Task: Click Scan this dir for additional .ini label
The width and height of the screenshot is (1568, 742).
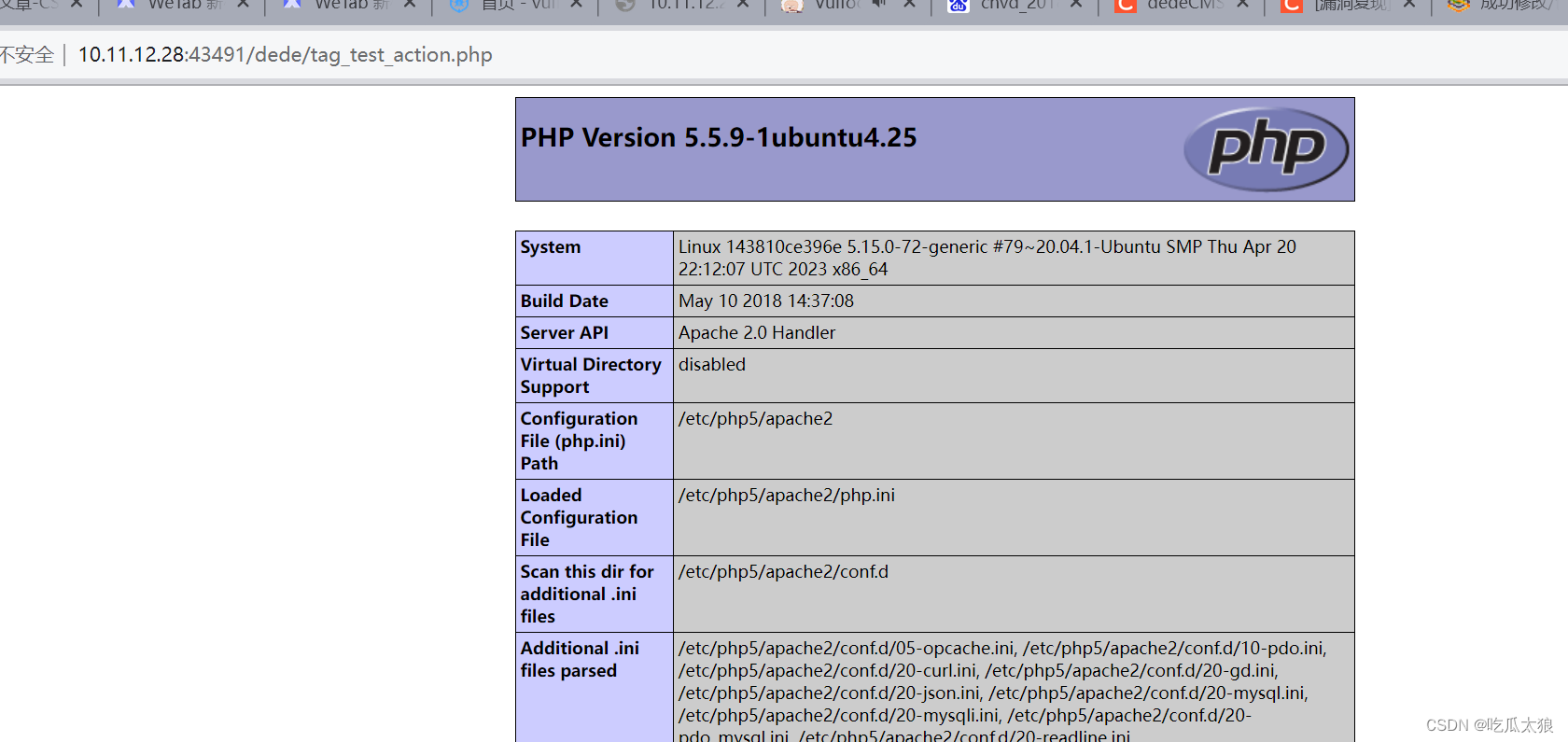Action: [x=587, y=595]
